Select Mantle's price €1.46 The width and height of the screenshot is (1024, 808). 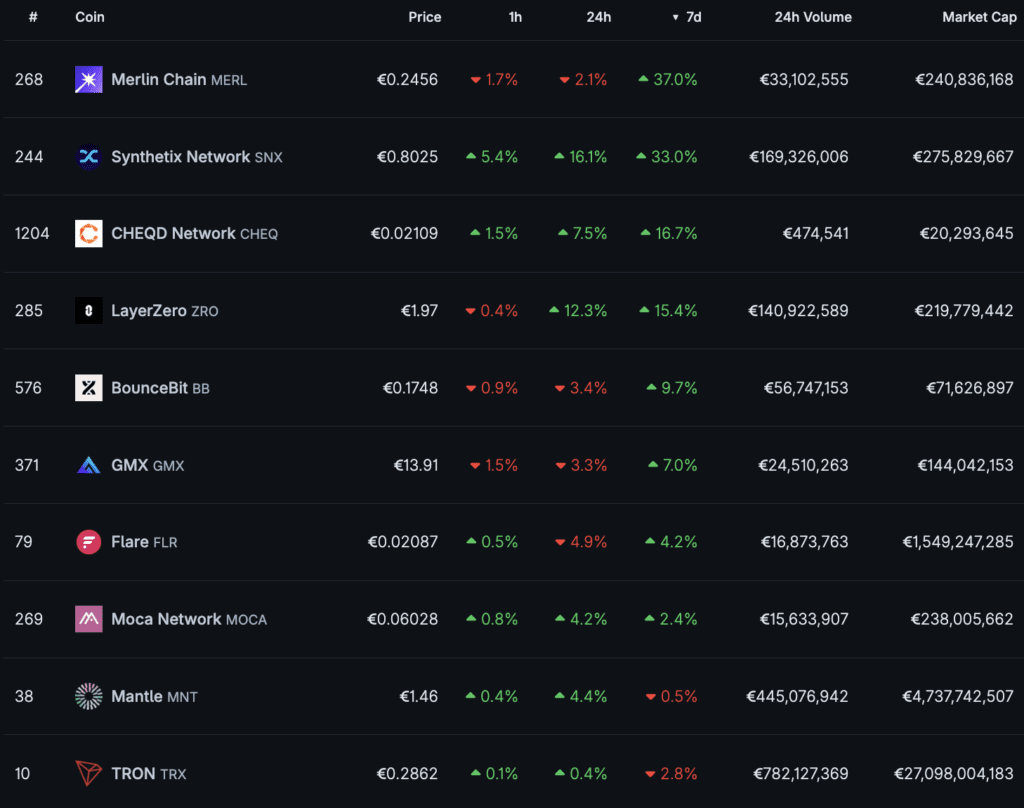point(419,696)
